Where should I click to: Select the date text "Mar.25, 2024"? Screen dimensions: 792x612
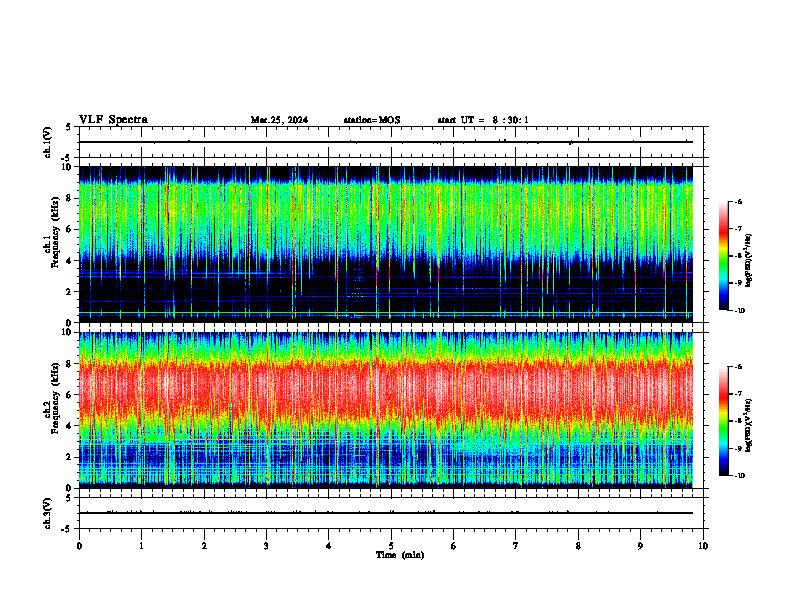tap(279, 120)
